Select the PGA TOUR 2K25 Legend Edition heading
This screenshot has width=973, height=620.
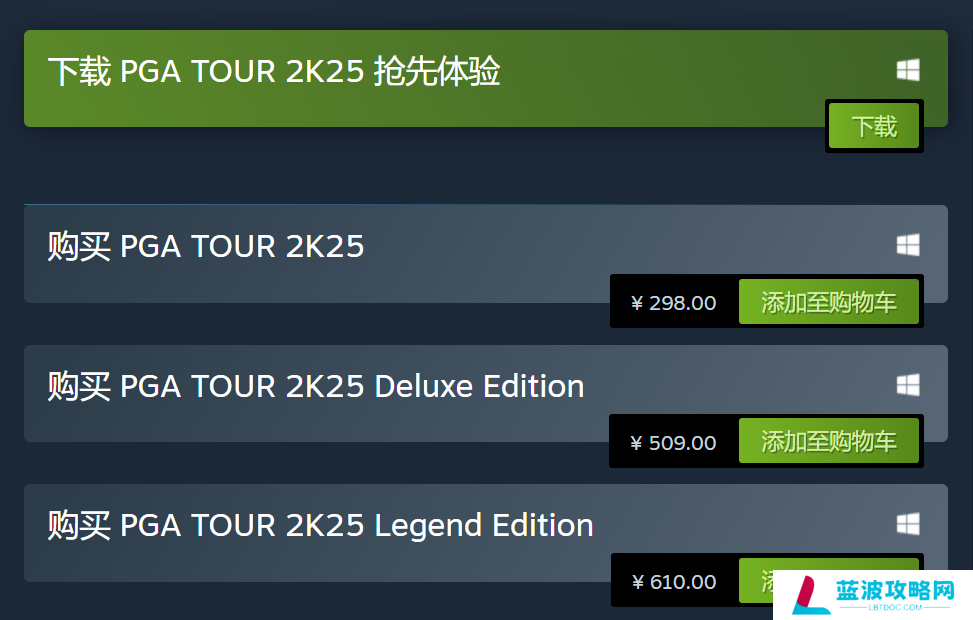(x=320, y=525)
